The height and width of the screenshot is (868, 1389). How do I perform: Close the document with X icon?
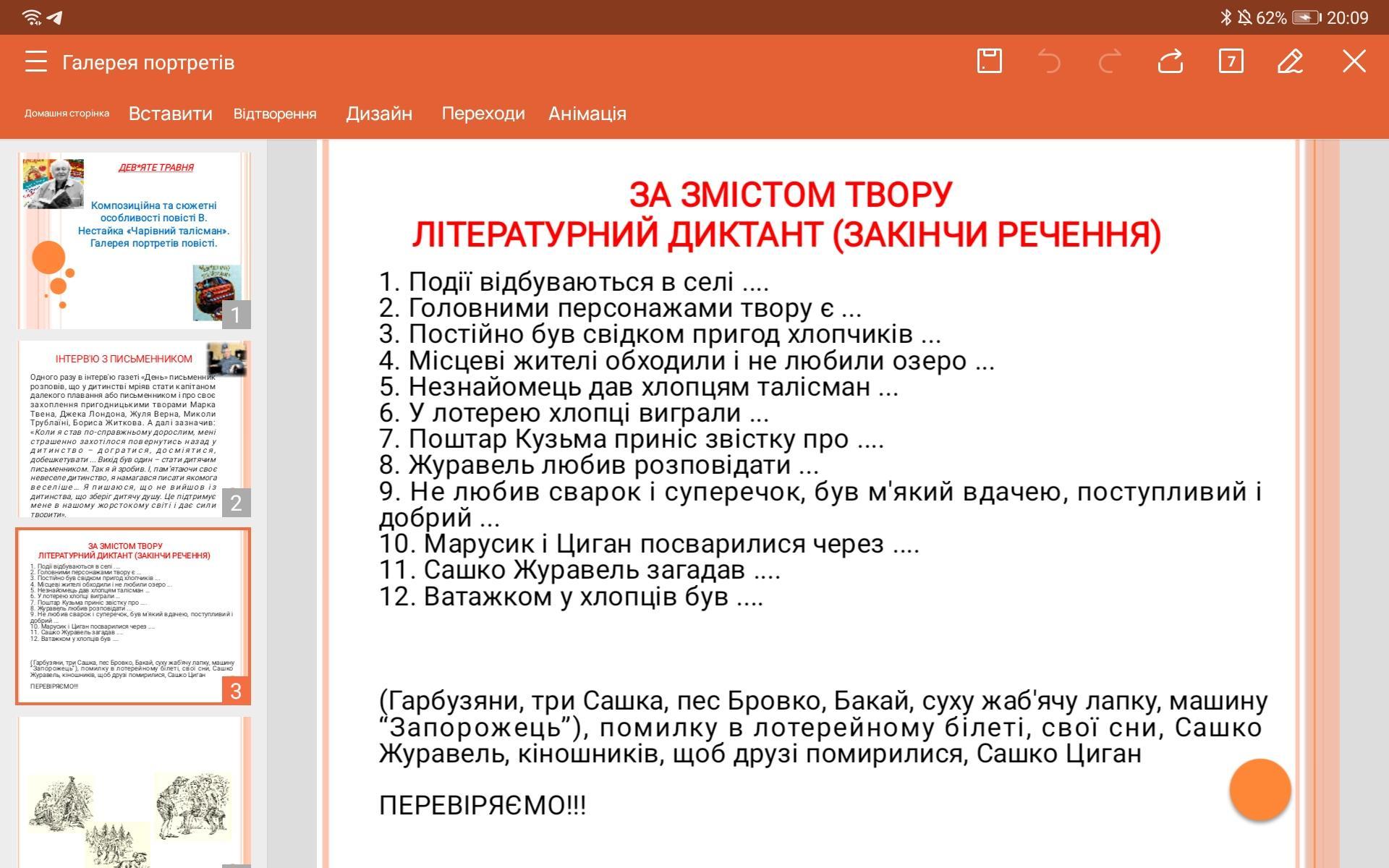pyautogui.click(x=1354, y=61)
